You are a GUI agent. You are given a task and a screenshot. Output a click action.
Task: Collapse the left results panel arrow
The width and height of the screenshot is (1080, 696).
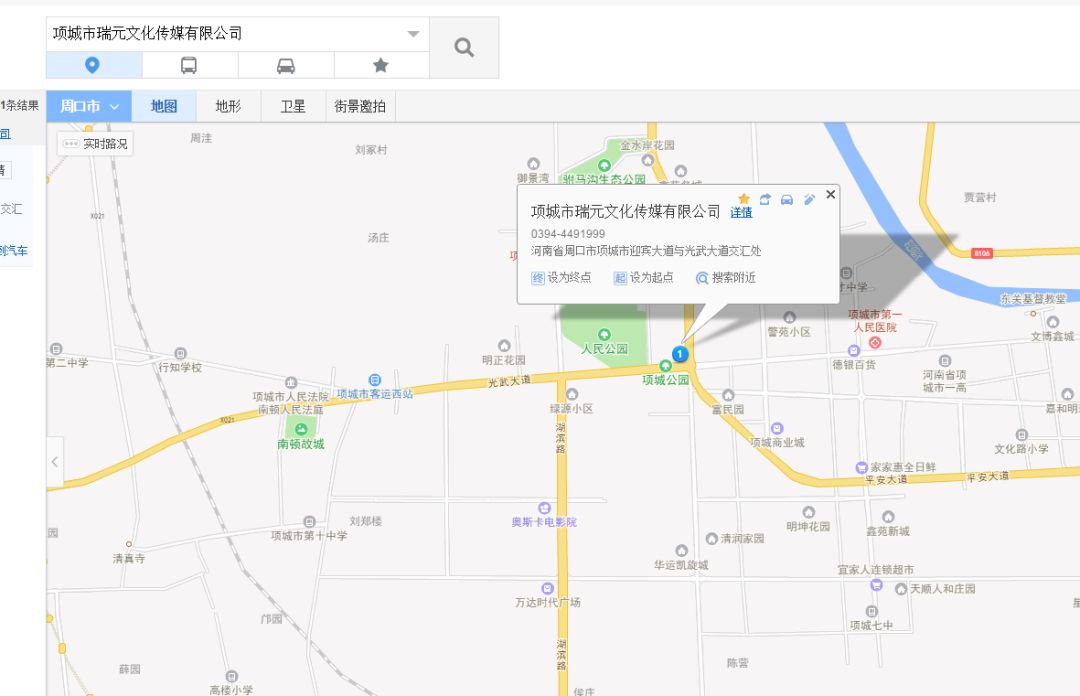[55, 462]
